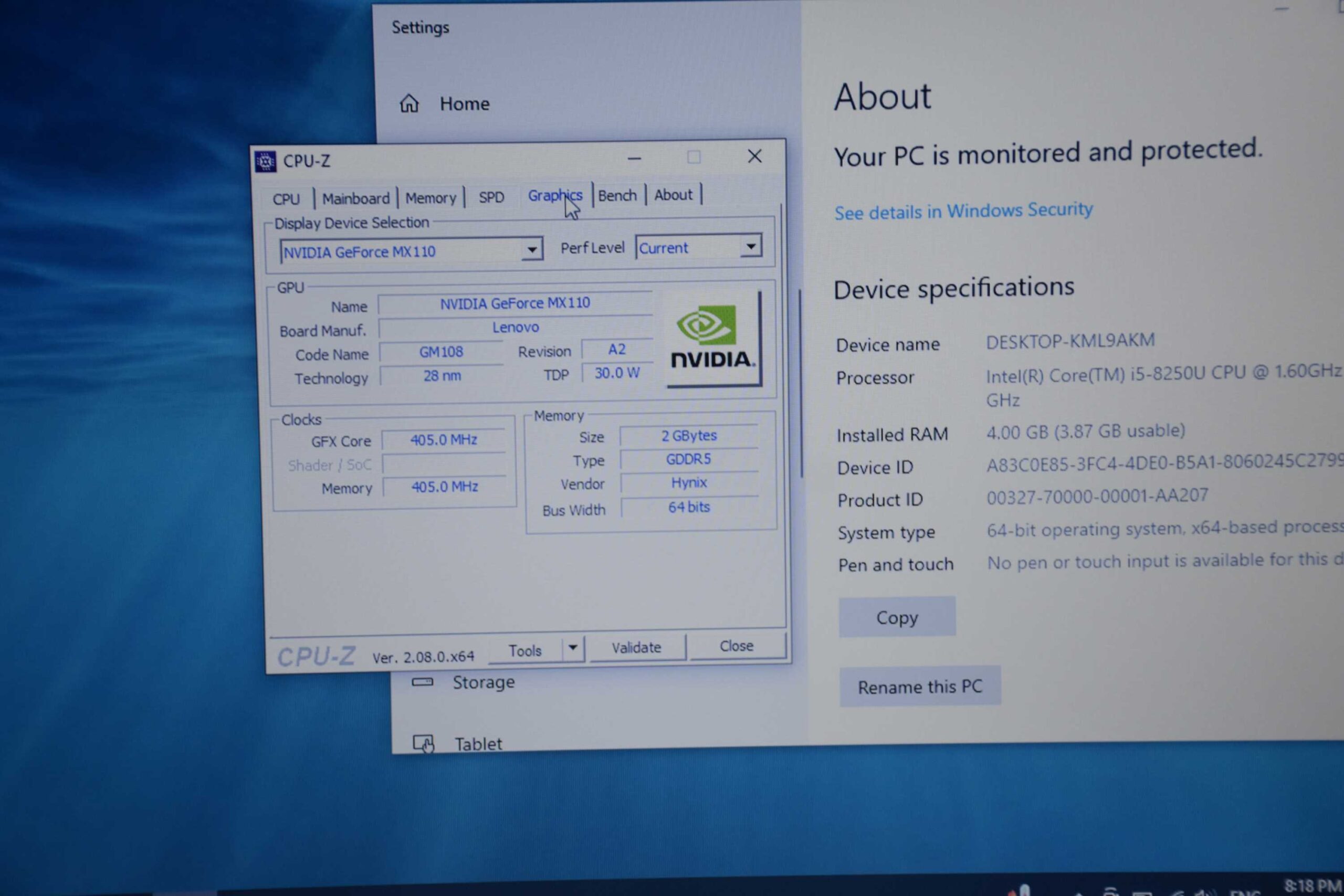Image resolution: width=1344 pixels, height=896 pixels.
Task: Click the Bus Width value 64 bits
Action: [690, 507]
